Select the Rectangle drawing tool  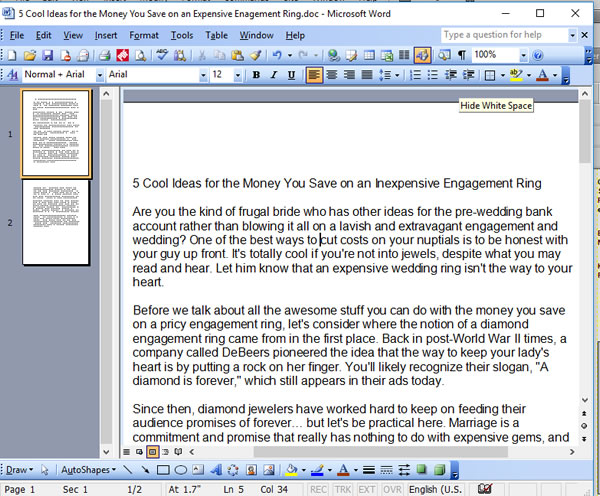(163, 470)
